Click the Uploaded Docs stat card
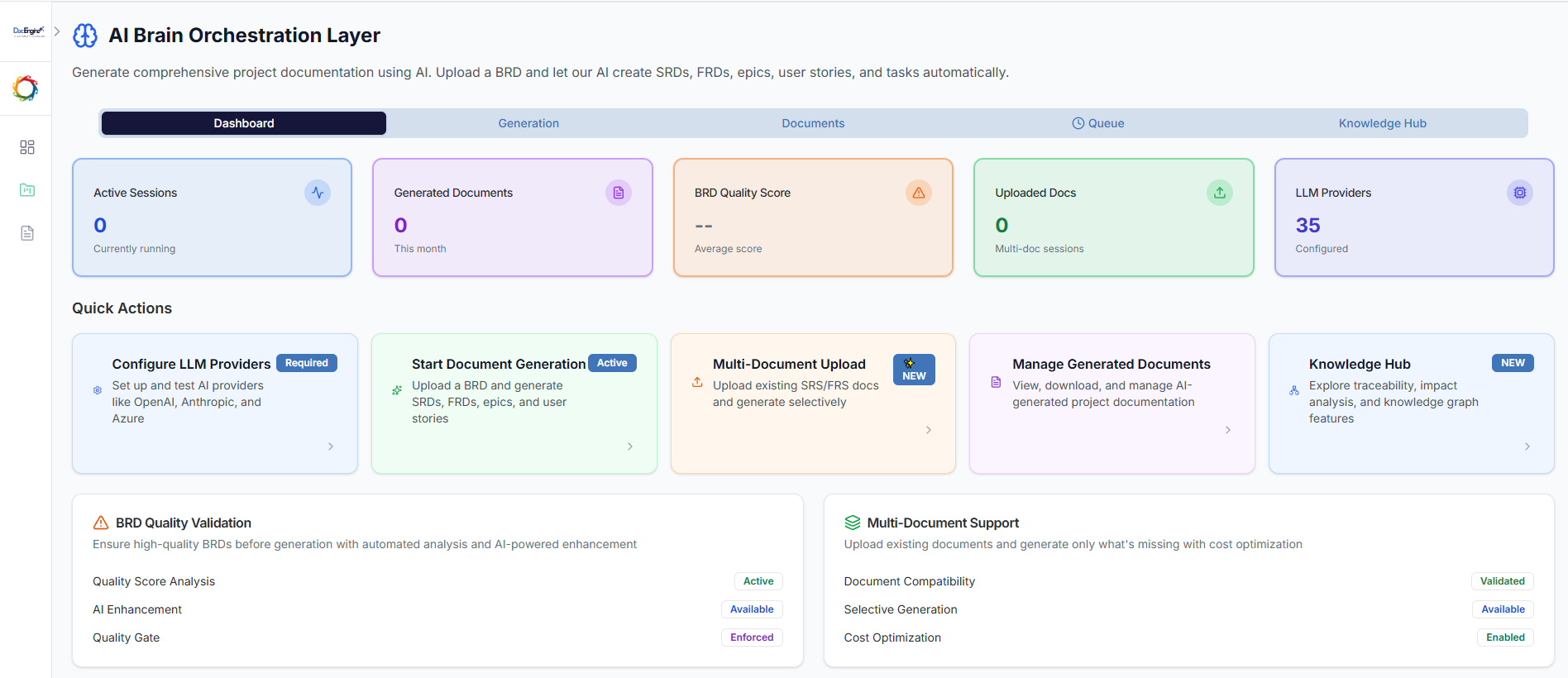This screenshot has height=678, width=1568. point(1114,217)
